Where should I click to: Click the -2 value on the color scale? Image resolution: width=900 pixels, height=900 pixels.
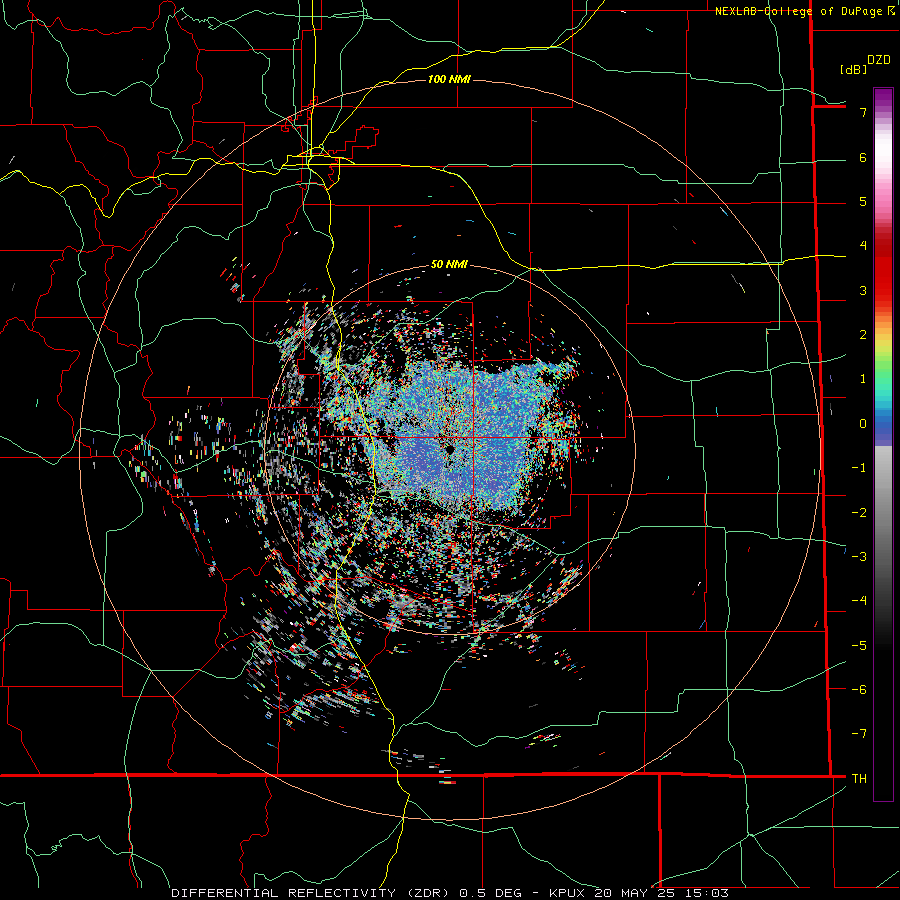[x=859, y=513]
